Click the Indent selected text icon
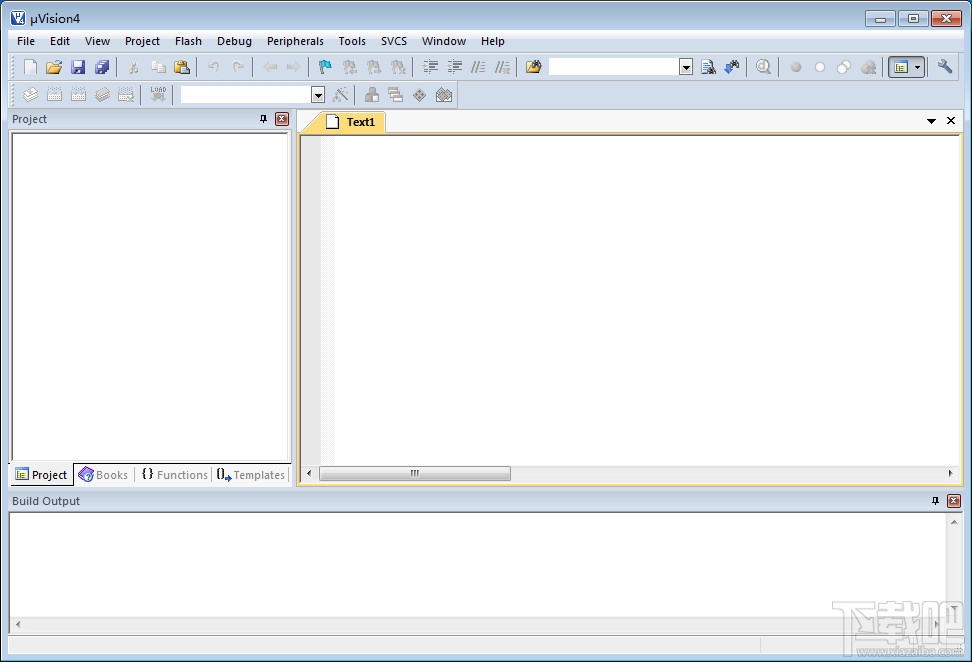The image size is (972, 662). [430, 67]
